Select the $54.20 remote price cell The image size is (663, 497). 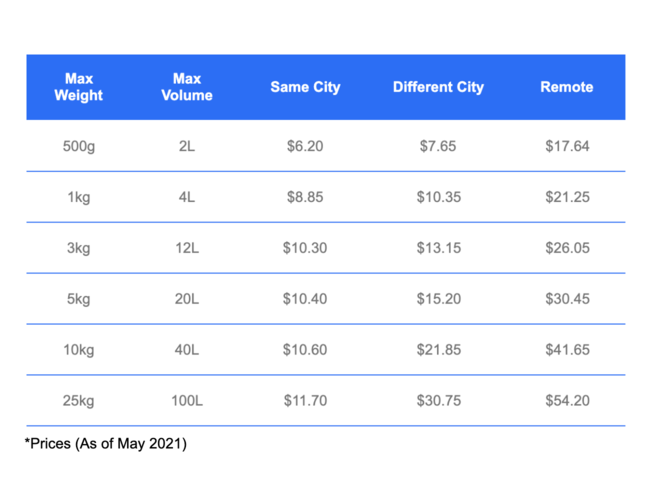click(x=567, y=401)
